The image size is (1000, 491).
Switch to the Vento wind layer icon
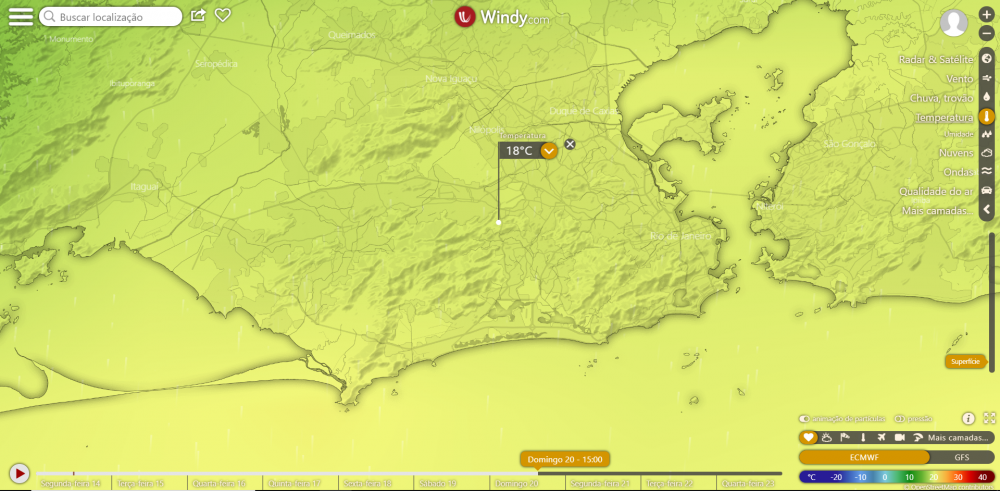coord(986,78)
